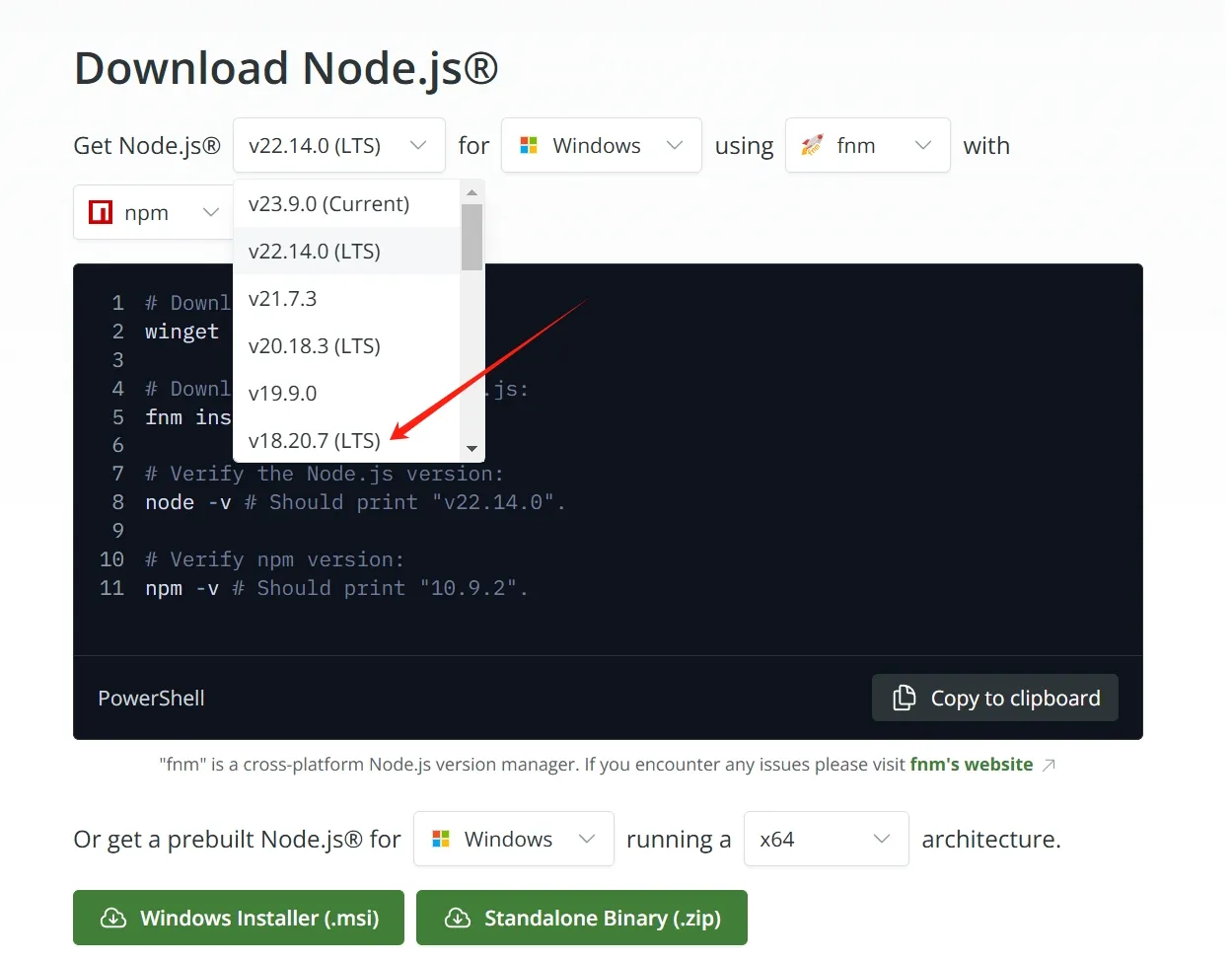Click the 'winget' command on line 2
The width and height of the screenshot is (1232, 960).
[181, 332]
